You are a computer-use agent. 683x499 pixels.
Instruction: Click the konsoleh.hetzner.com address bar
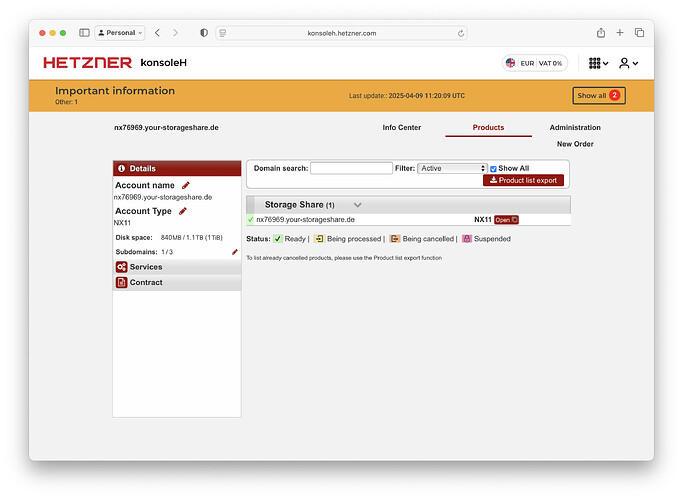point(342,33)
